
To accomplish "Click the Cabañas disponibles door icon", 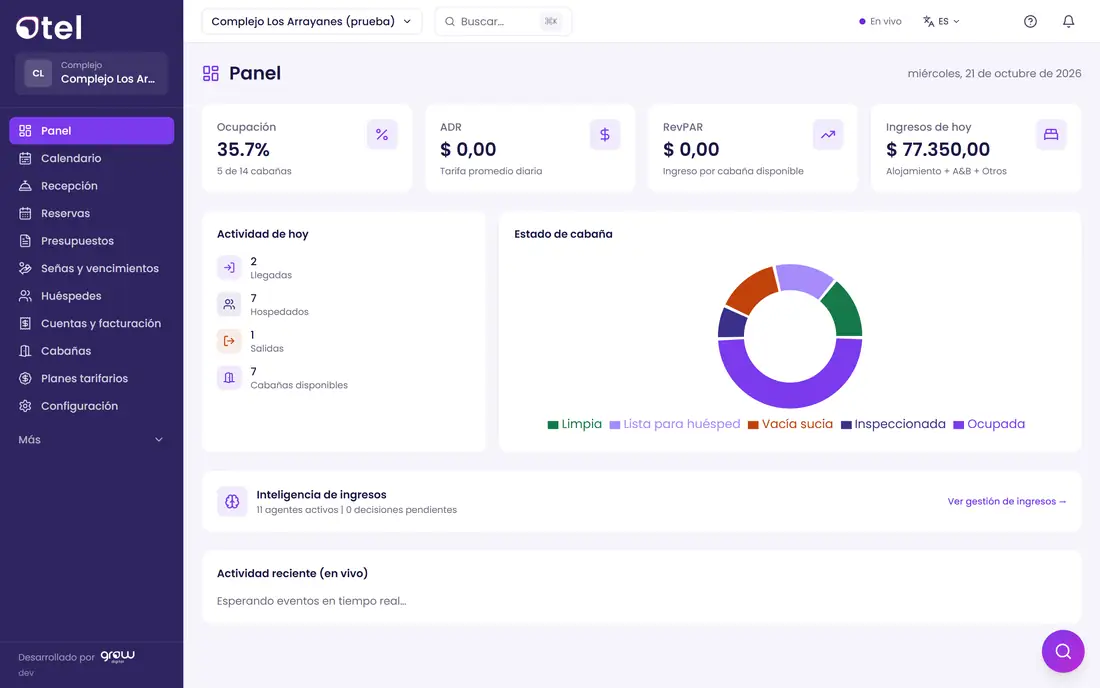I will (229, 377).
